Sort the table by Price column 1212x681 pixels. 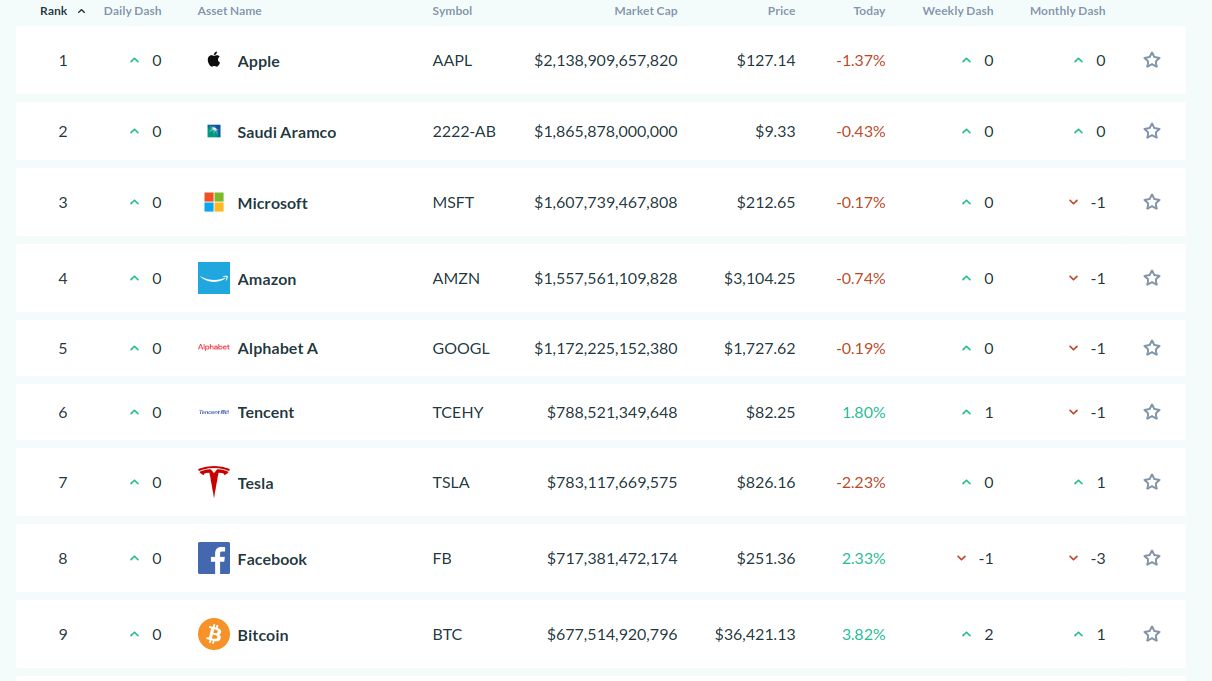(781, 11)
